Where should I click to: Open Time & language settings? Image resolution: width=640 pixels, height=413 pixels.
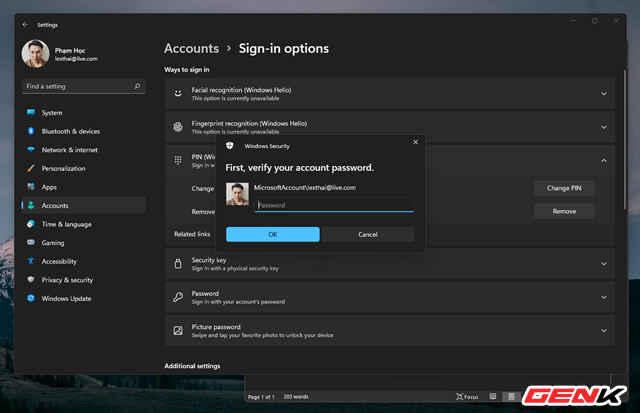click(x=84, y=224)
